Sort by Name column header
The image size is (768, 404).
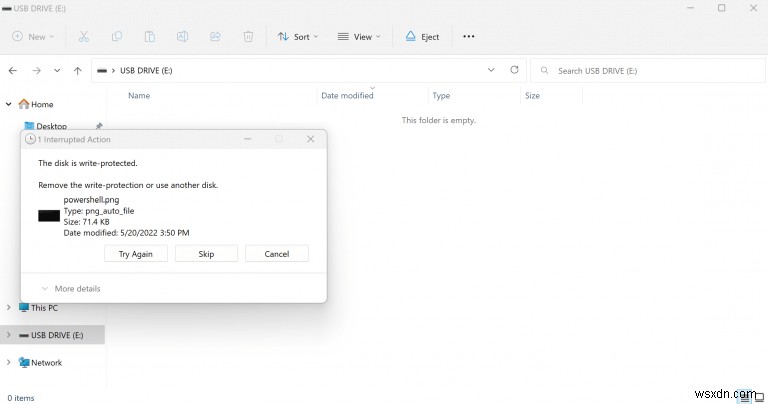(x=139, y=95)
